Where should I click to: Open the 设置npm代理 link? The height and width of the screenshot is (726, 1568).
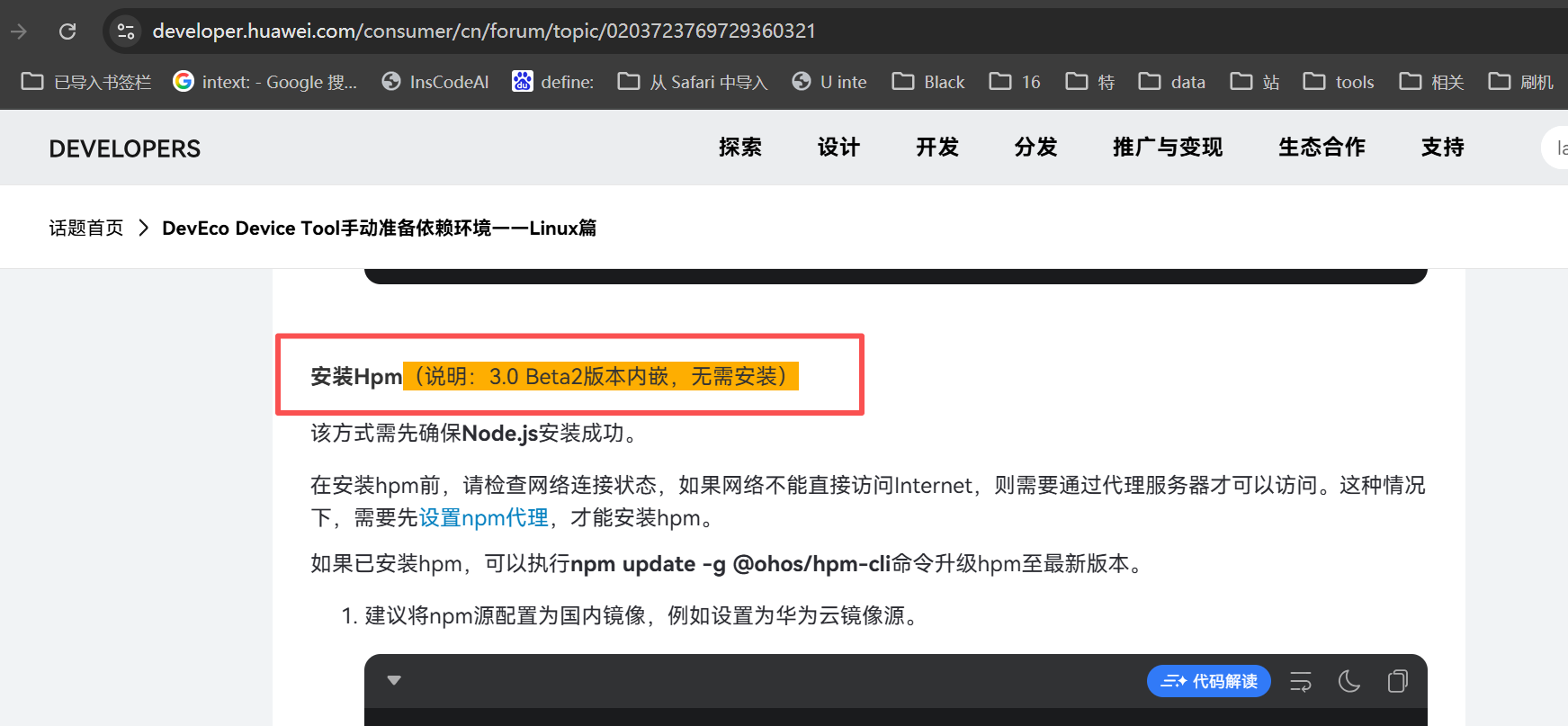coord(484,518)
